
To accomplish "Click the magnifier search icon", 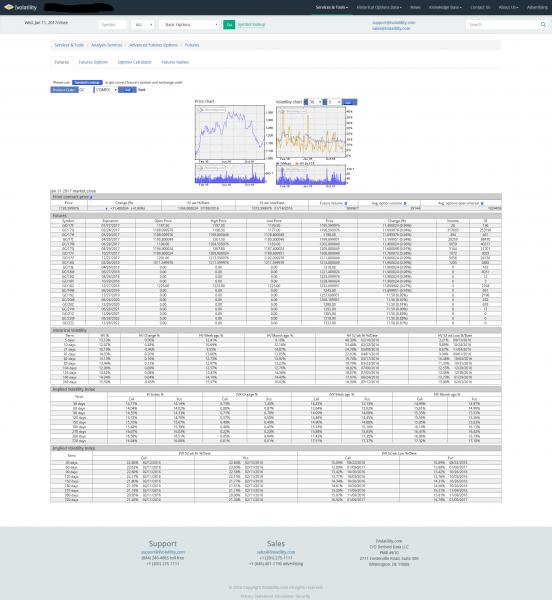I will tap(543, 24).
